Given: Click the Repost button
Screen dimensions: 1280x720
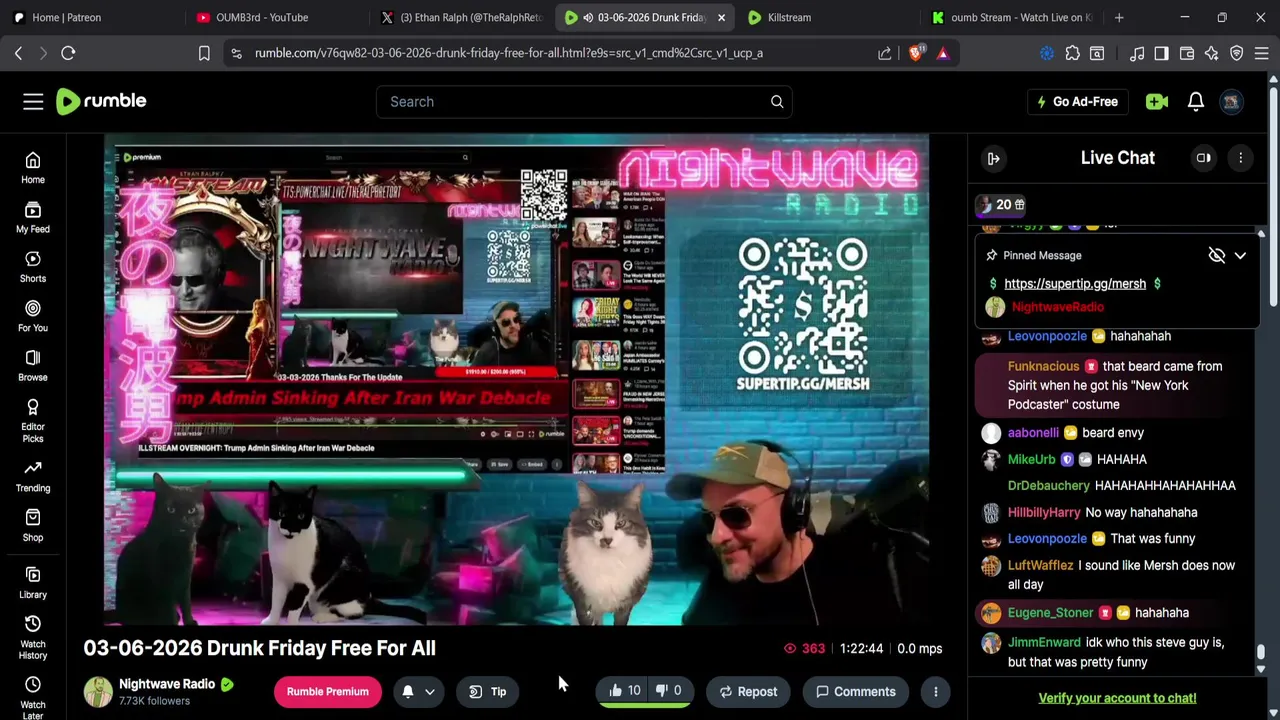Looking at the screenshot, I should click(748, 691).
